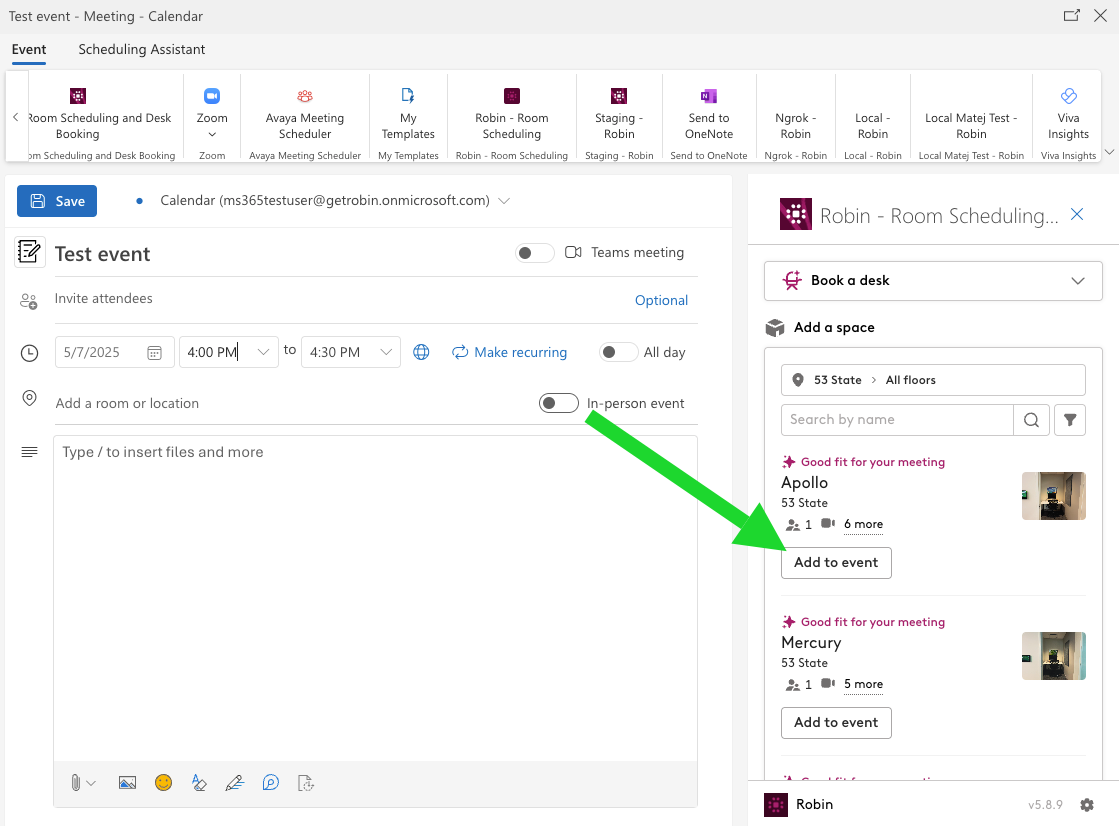Click the event title field
The height and width of the screenshot is (826, 1119).
[x=280, y=253]
